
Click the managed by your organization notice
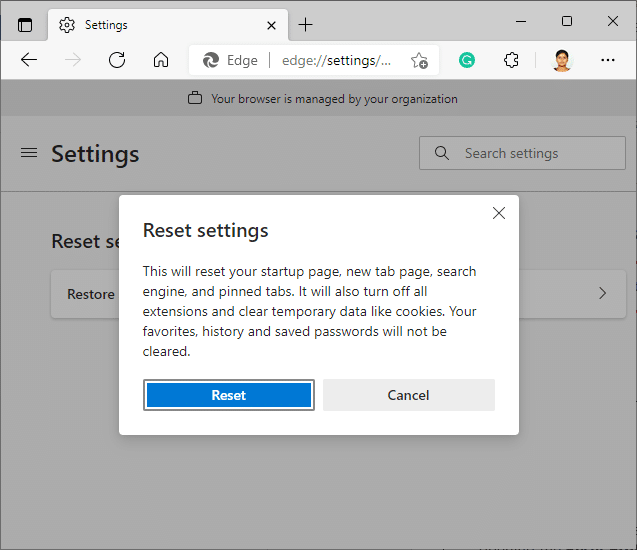323,99
